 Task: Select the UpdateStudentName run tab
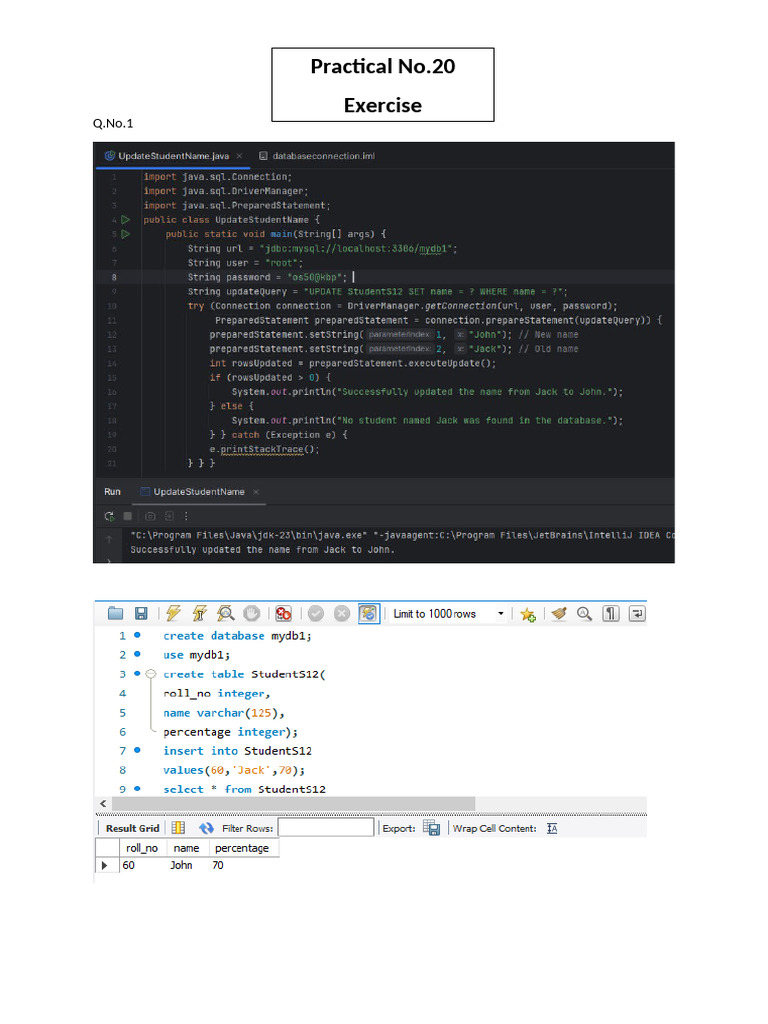point(198,492)
